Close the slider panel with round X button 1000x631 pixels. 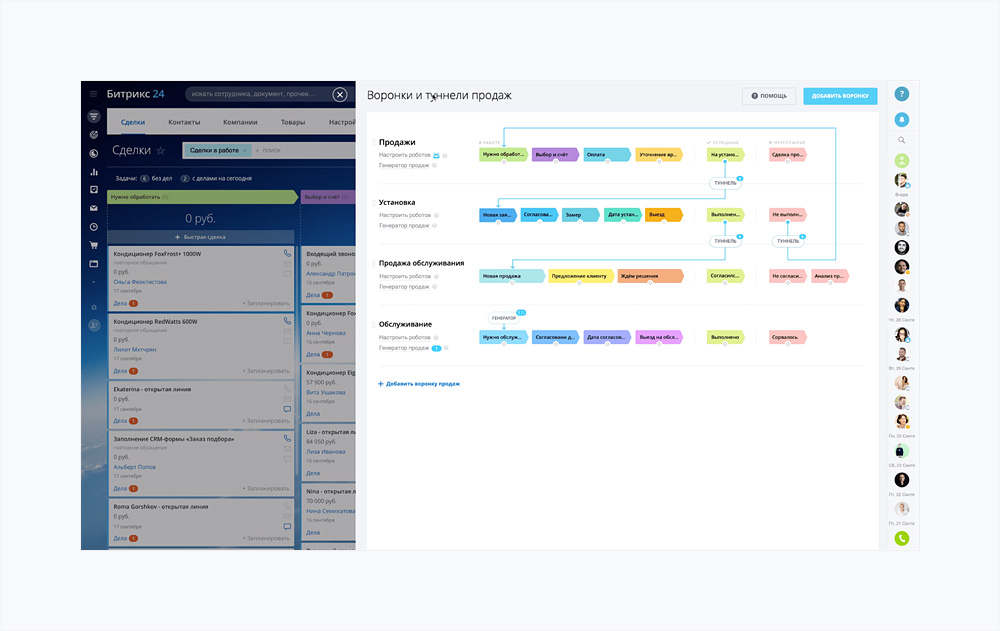click(340, 94)
